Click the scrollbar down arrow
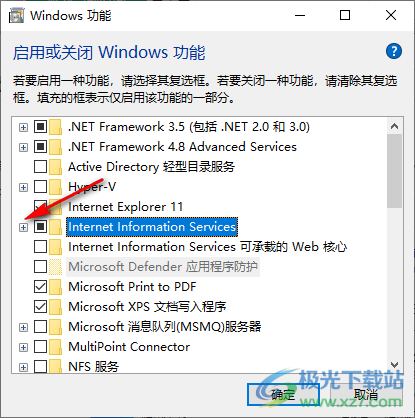This screenshot has width=415, height=418. coord(395,365)
